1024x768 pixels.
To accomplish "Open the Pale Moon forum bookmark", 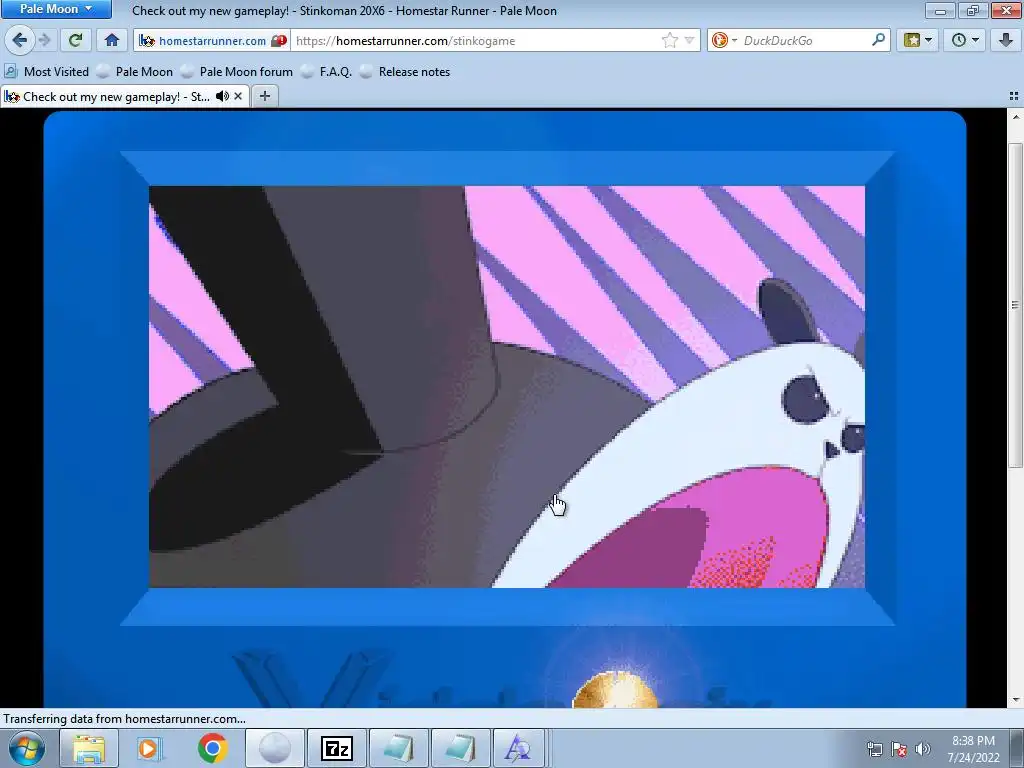I will (237, 72).
